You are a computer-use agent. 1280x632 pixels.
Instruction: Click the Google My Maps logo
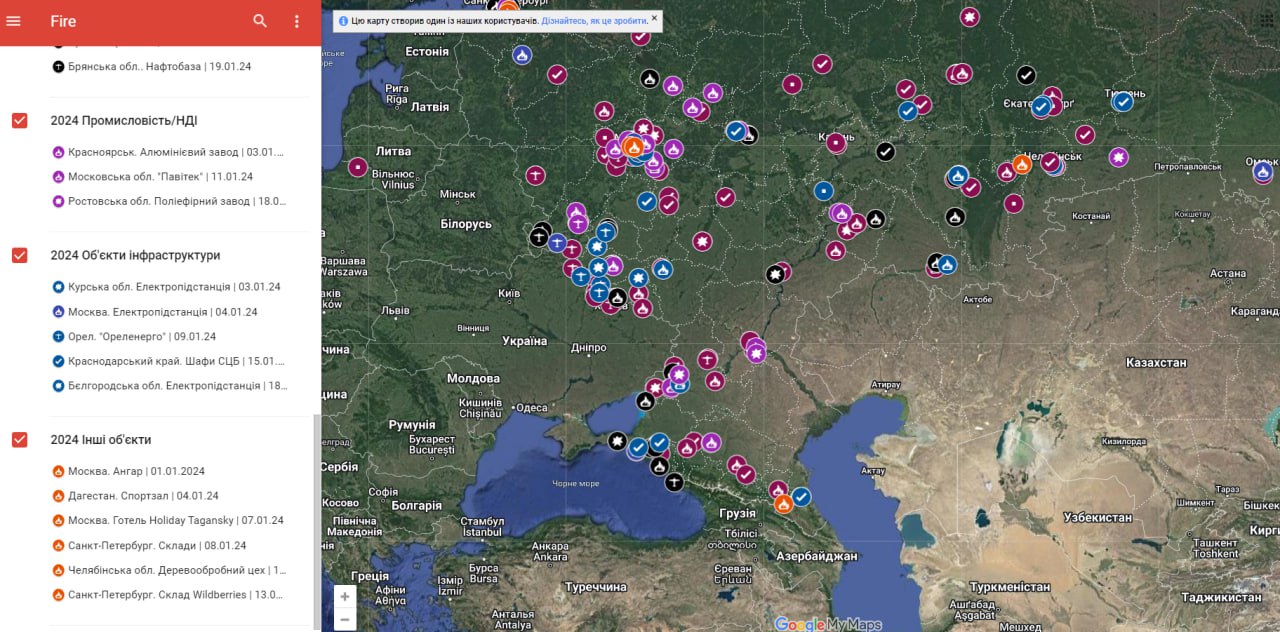[828, 624]
